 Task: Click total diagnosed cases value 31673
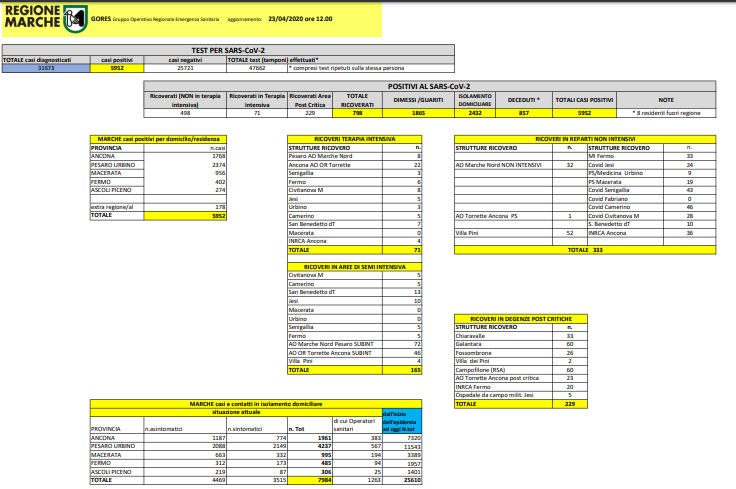pyautogui.click(x=46, y=68)
